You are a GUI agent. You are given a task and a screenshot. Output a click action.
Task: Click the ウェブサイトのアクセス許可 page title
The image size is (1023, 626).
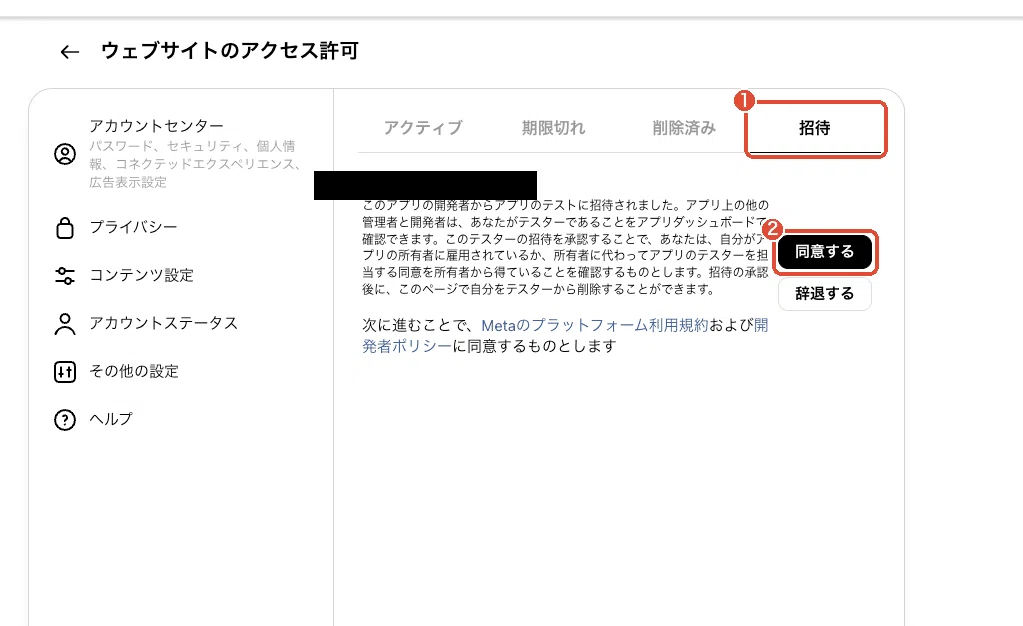point(230,51)
